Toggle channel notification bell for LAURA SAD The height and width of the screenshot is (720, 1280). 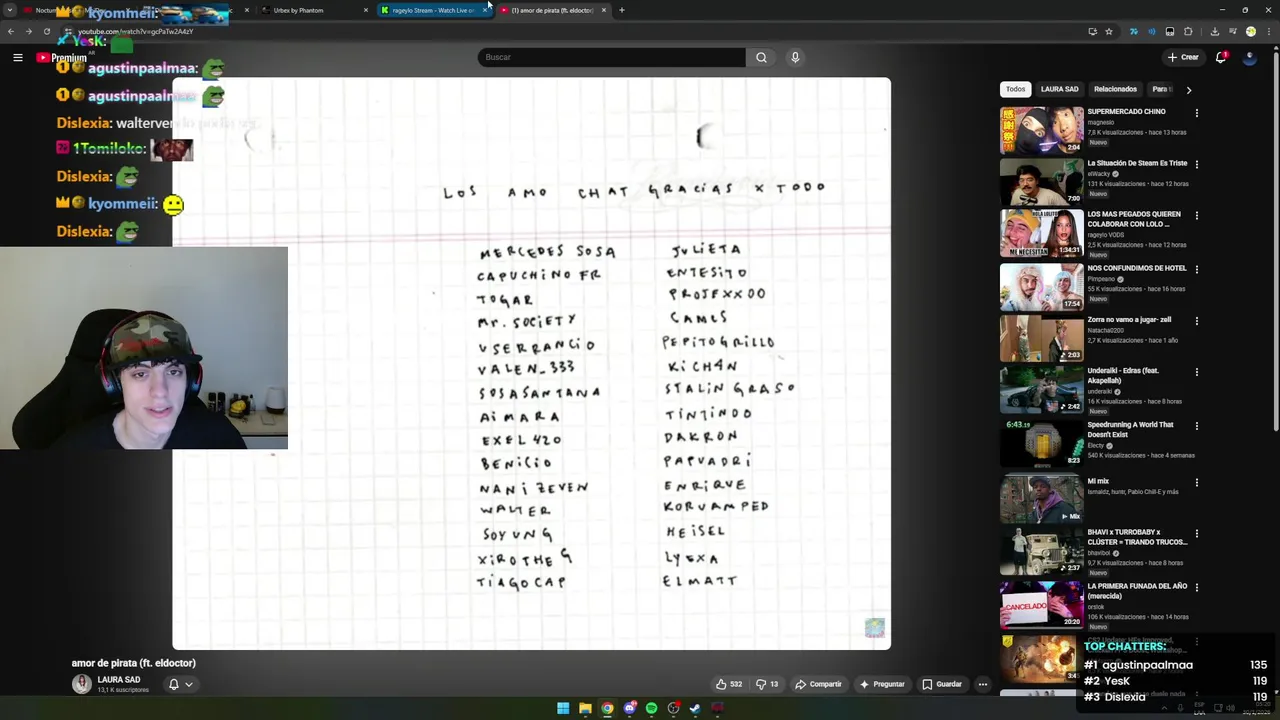pyautogui.click(x=173, y=685)
